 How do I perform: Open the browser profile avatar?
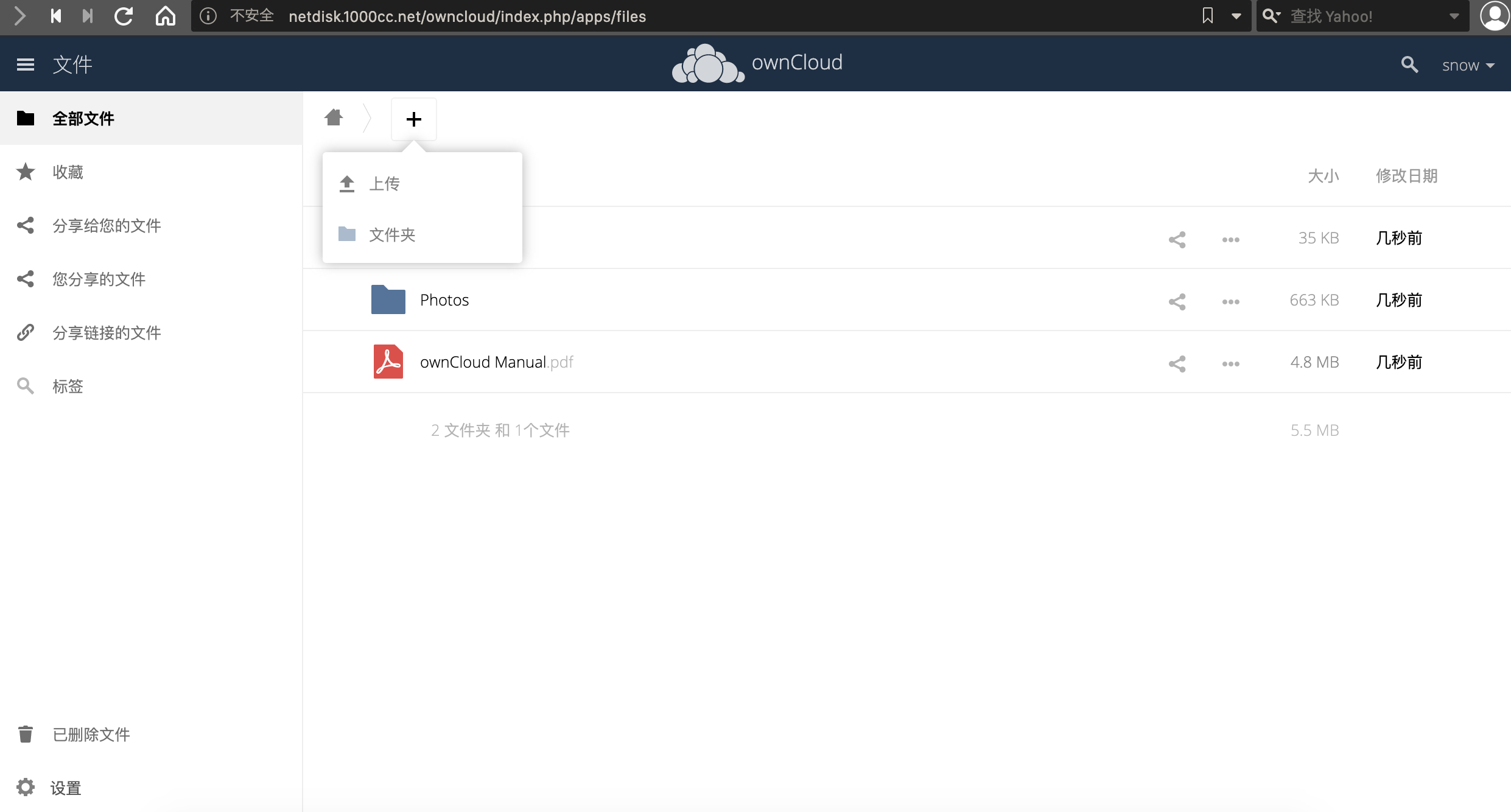[x=1495, y=16]
